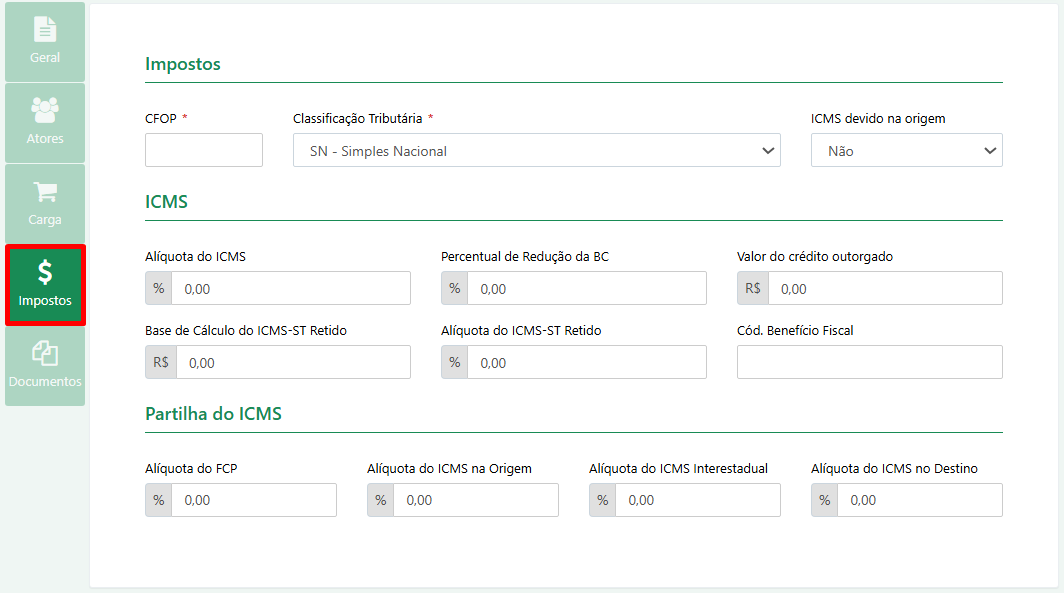Click the Cód. Benefício Fiscal field
This screenshot has width=1064, height=593.
click(x=869, y=362)
